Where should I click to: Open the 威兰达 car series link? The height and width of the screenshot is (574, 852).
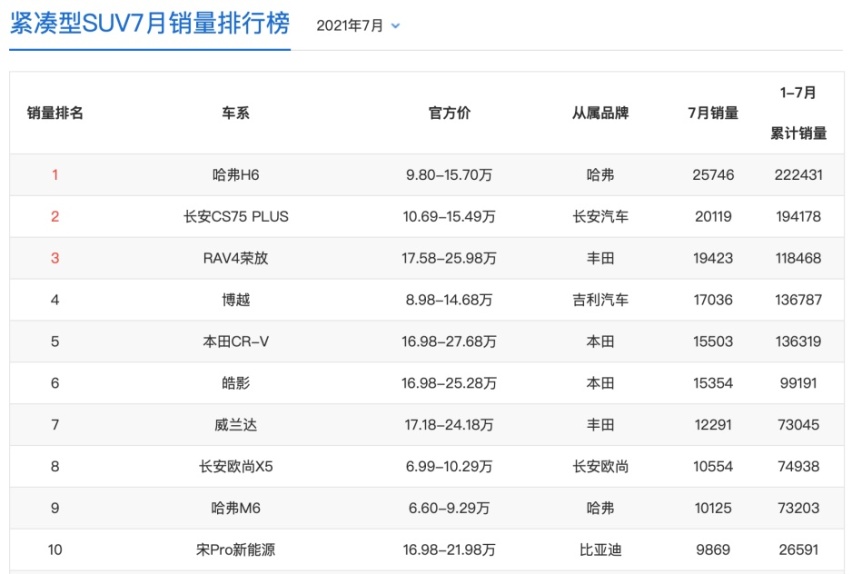235,425
